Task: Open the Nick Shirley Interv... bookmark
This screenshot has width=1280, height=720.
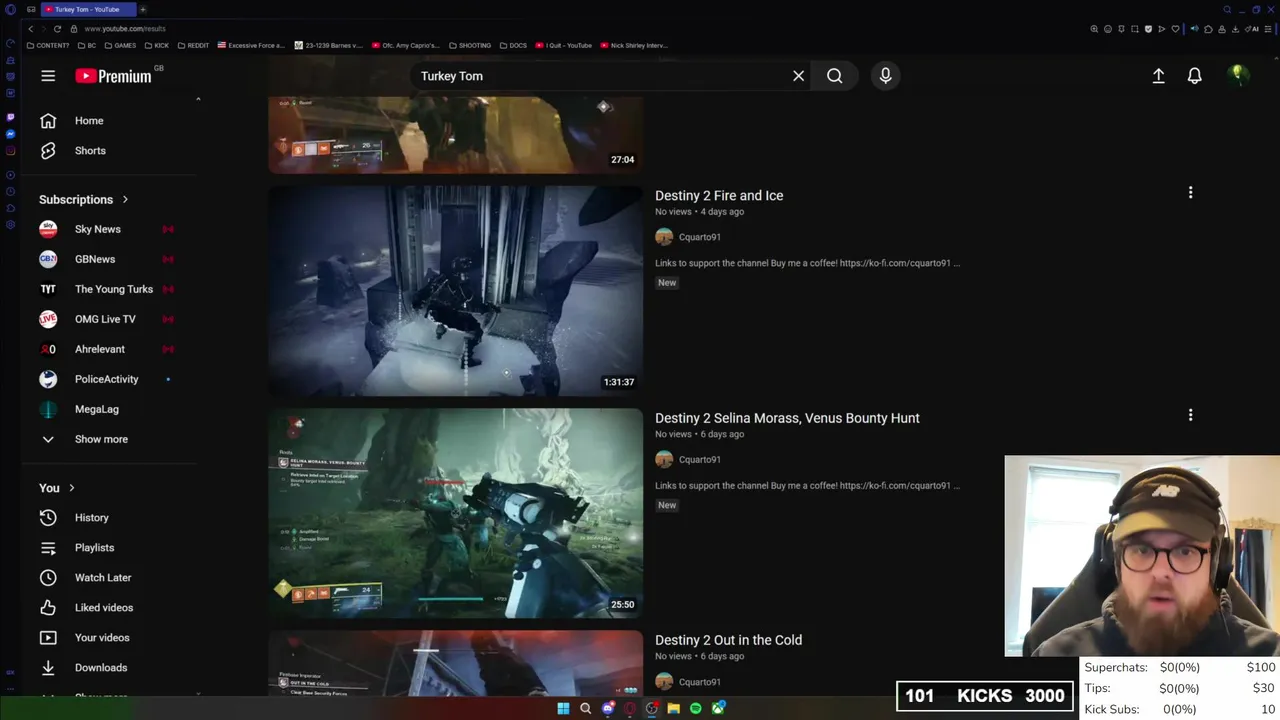Action: tap(634, 45)
